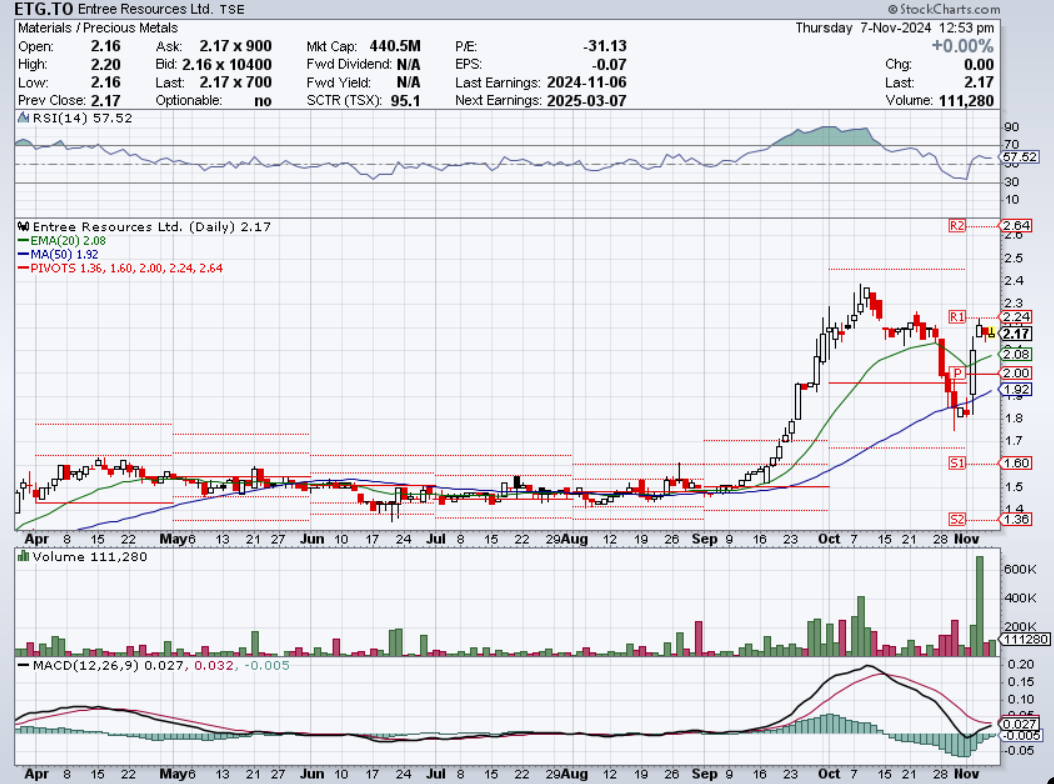The image size is (1054, 784).
Task: Click the Last Earnings date 2024-11-06
Action: (x=587, y=83)
